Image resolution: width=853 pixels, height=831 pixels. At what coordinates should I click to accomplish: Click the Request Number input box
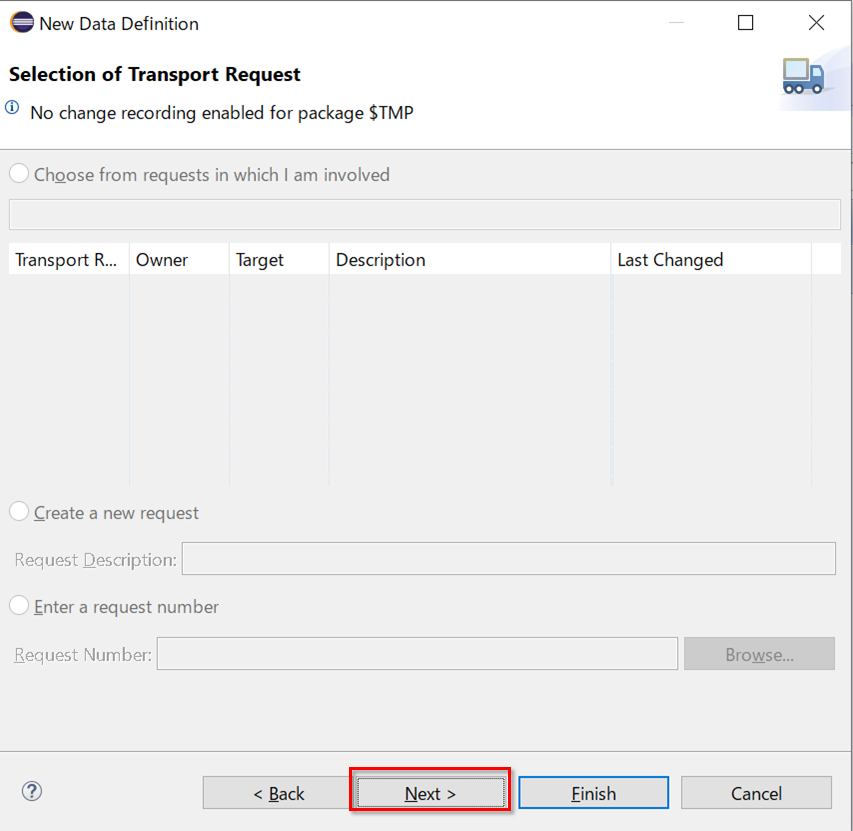[x=418, y=654]
